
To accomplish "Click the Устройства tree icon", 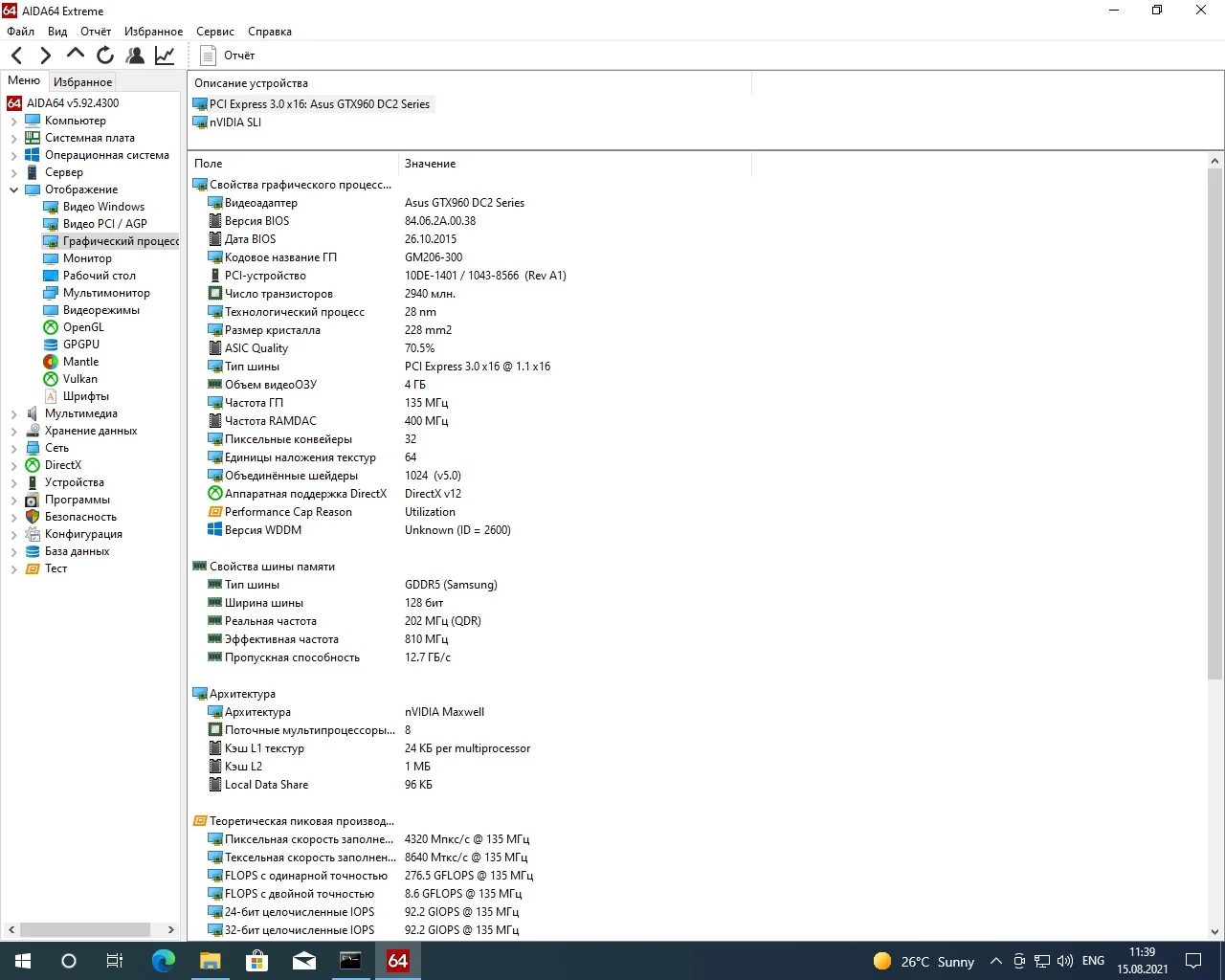I will (x=33, y=482).
